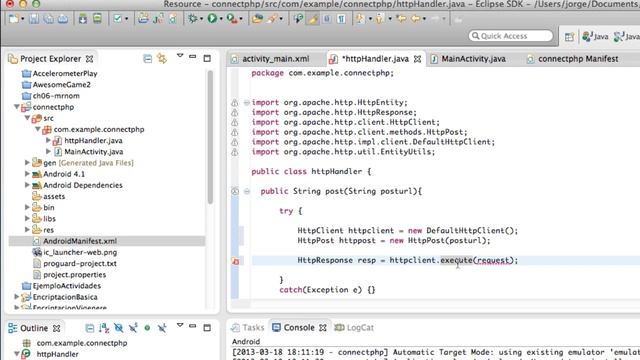640x360 pixels.
Task: Toggle Show Whitespace Characters pilcrow icon
Action: (341, 19)
